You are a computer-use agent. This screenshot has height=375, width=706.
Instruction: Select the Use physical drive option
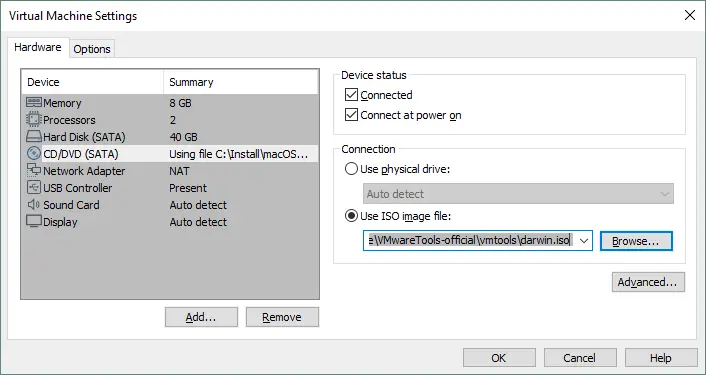(351, 169)
